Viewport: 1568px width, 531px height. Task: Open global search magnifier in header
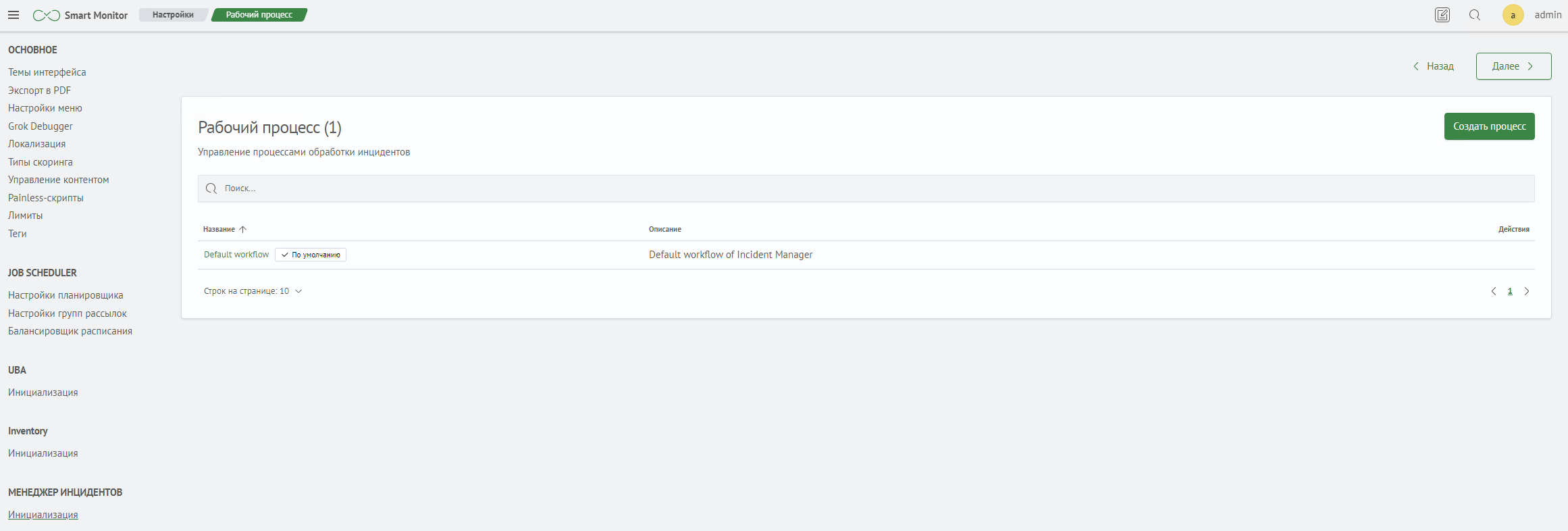1475,15
